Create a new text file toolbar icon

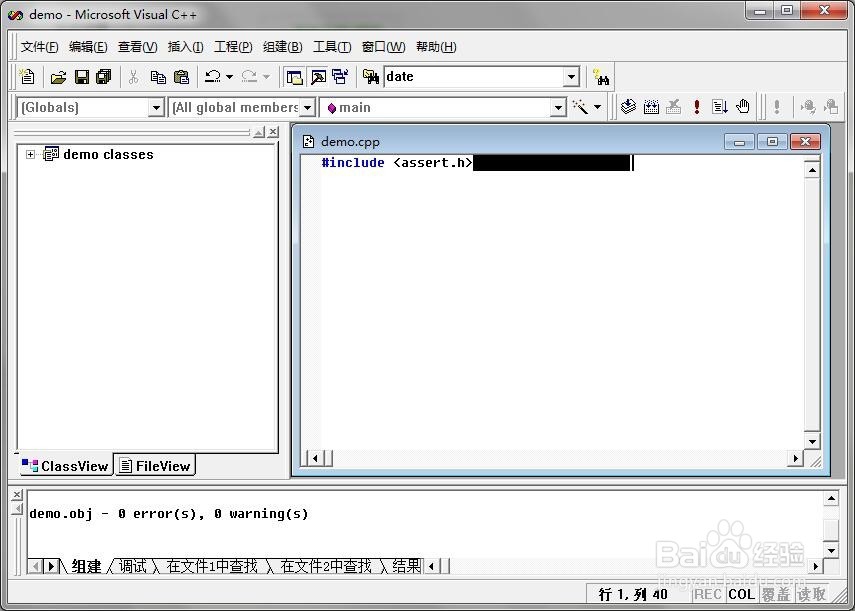coord(27,77)
